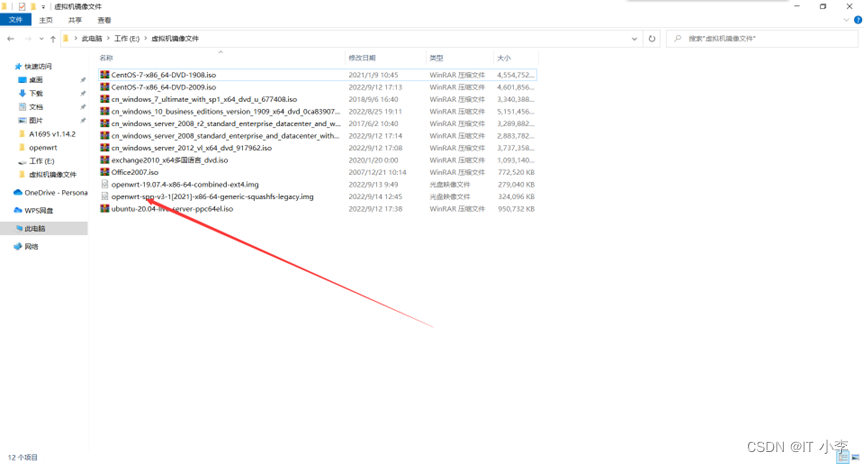Open 虚拟机镜像文件 in the sidebar
This screenshot has width=864, height=464.
pyautogui.click(x=52, y=175)
